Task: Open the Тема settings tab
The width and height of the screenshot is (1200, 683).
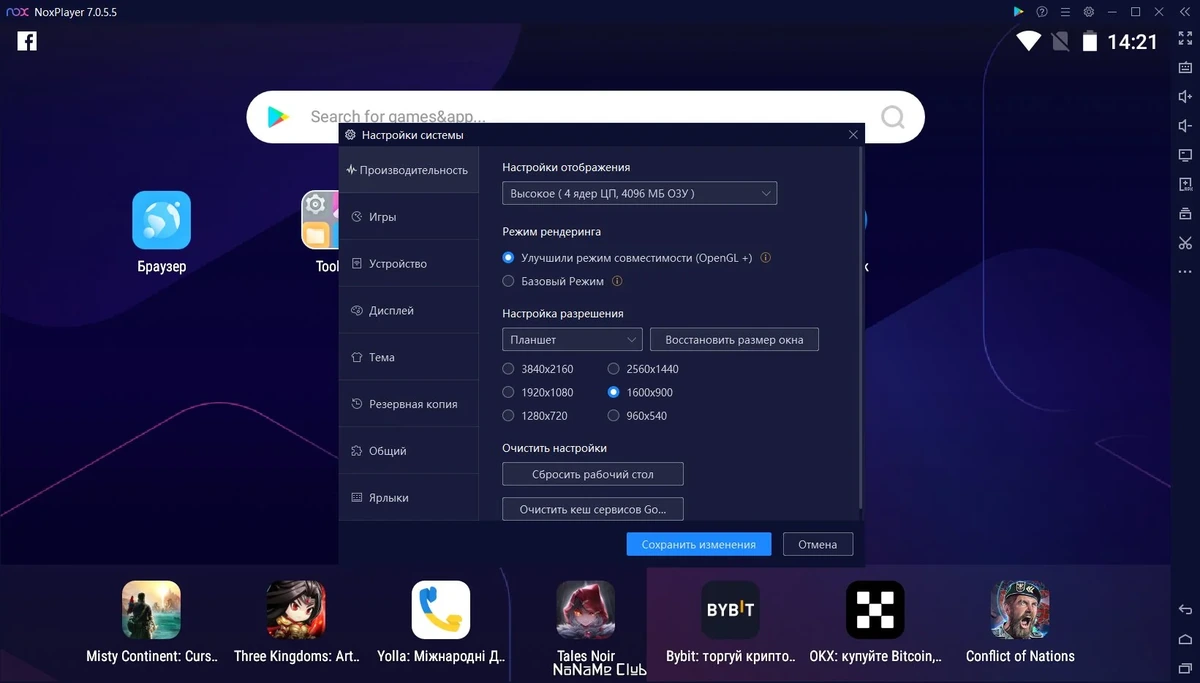Action: pos(408,357)
